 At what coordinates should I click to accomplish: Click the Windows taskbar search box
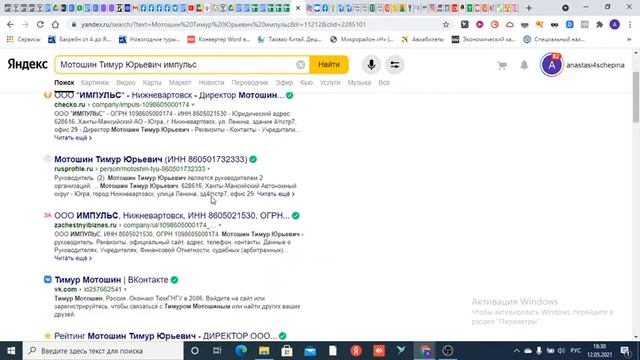tap(103, 351)
